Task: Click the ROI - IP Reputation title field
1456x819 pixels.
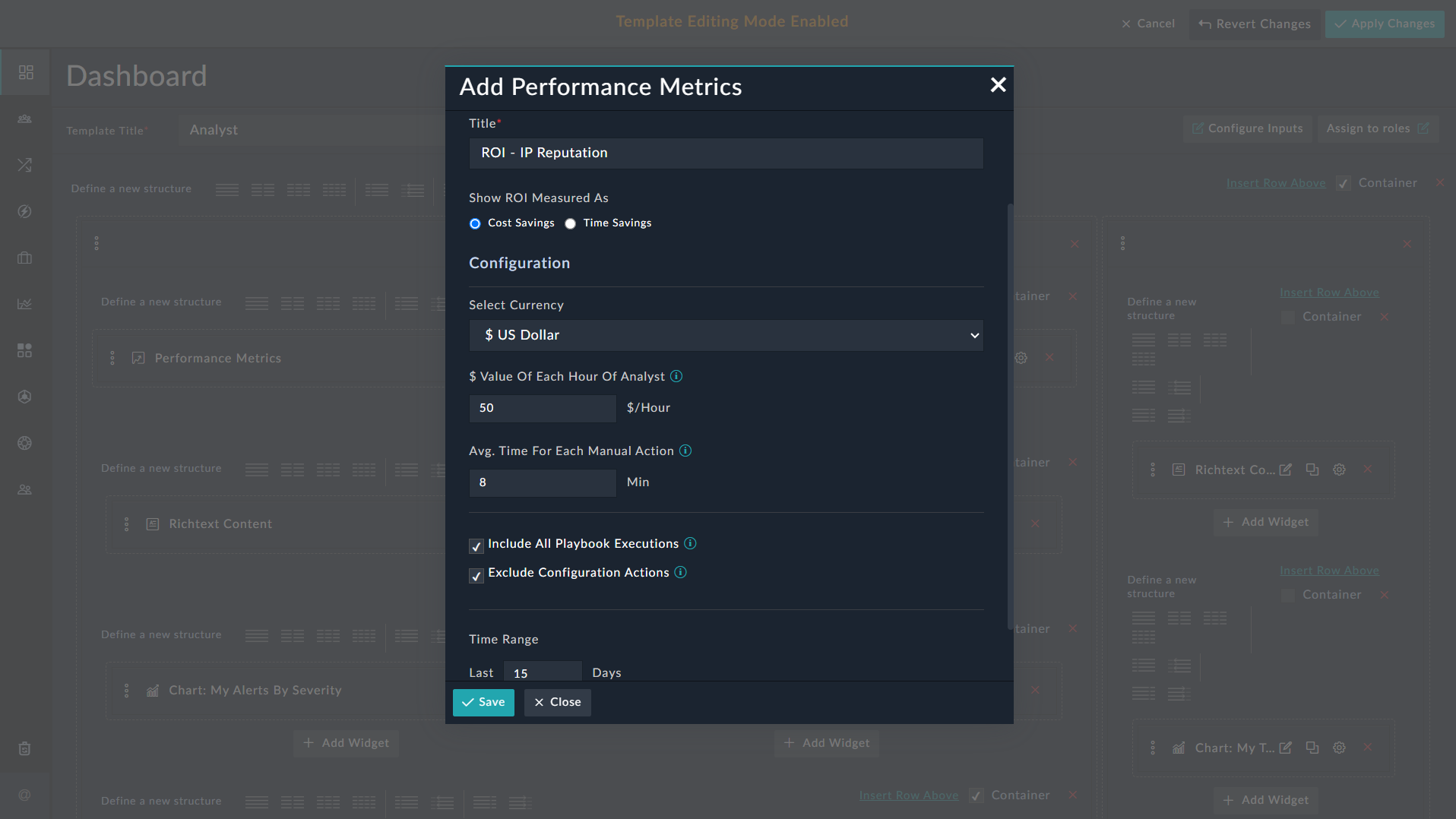Action: click(x=726, y=153)
